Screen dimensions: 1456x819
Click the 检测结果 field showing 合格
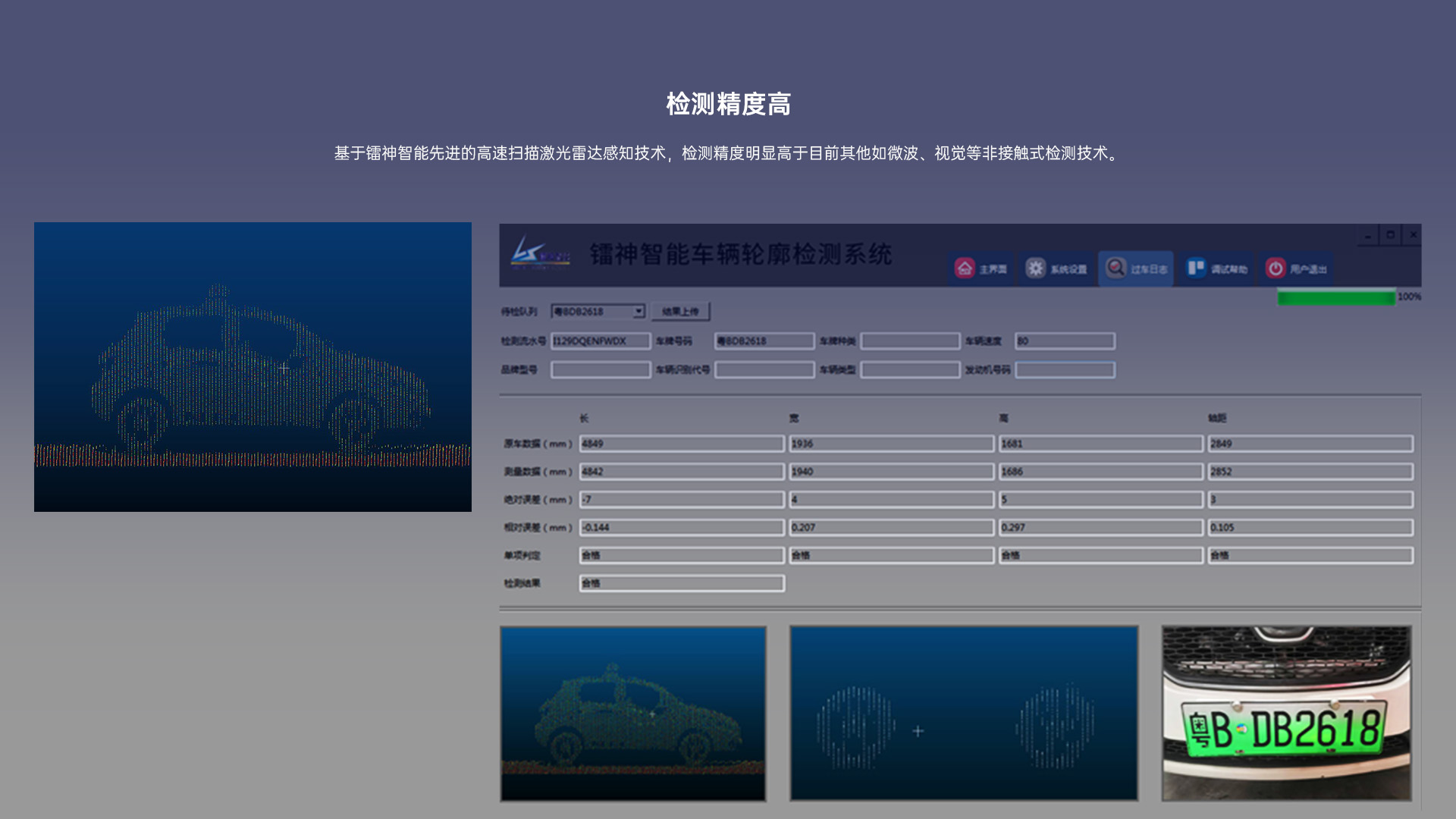[x=681, y=583]
